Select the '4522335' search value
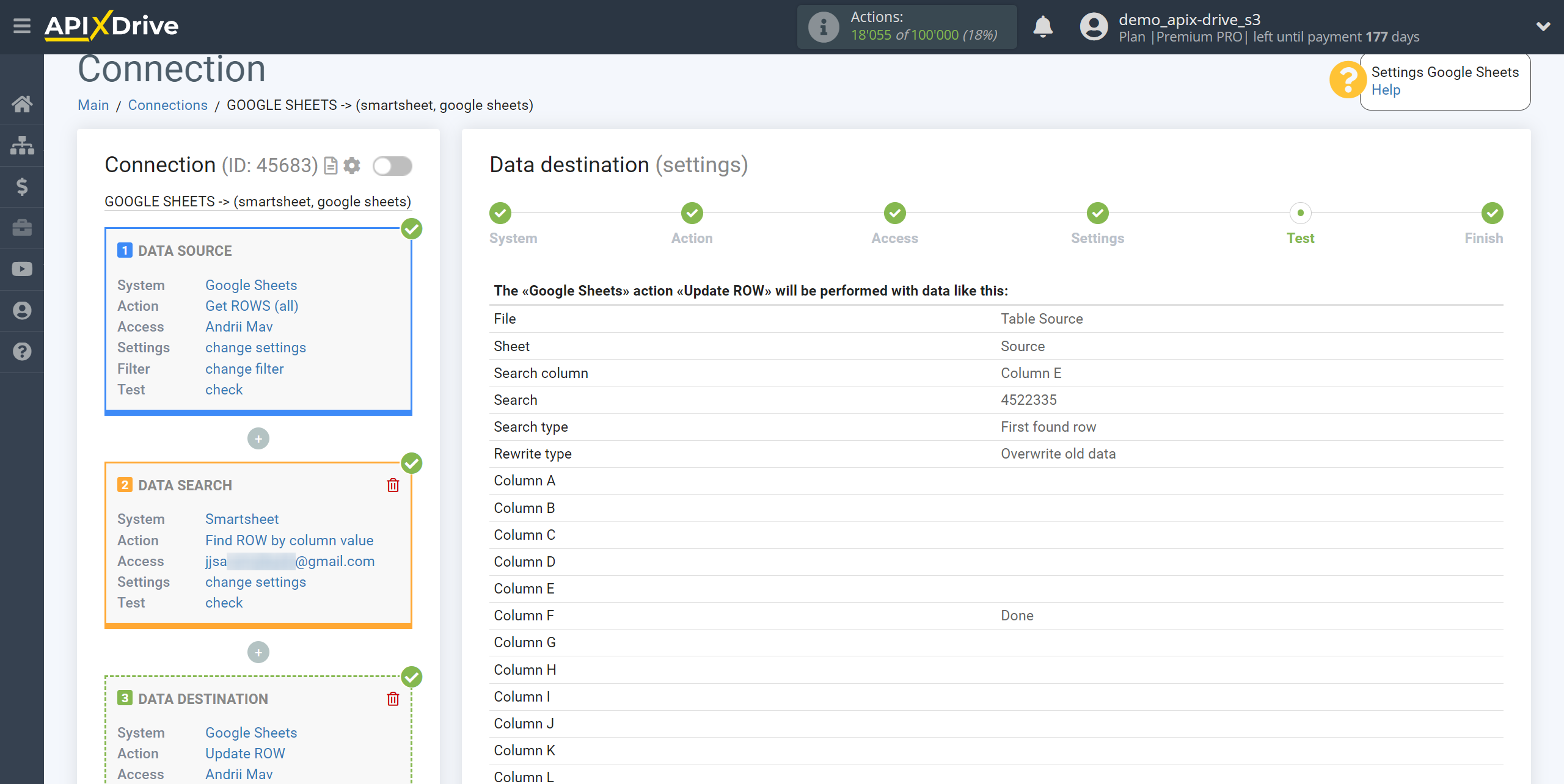 point(1029,400)
